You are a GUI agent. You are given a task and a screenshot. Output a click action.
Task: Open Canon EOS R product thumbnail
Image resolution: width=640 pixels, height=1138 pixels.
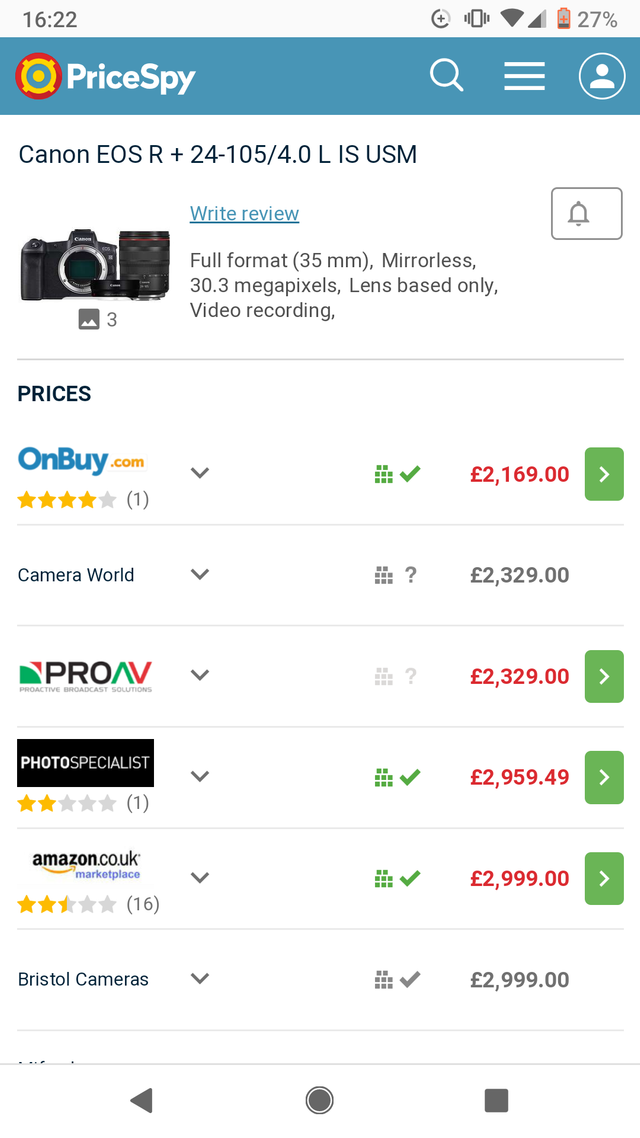pyautogui.click(x=95, y=265)
